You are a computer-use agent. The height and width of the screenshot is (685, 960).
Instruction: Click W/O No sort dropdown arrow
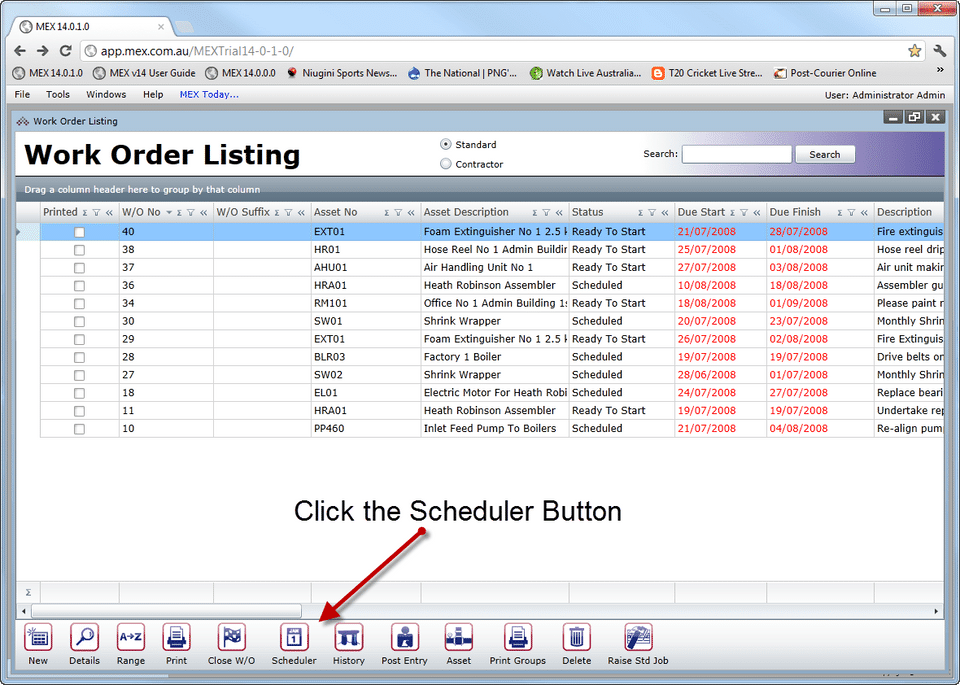[x=169, y=212]
